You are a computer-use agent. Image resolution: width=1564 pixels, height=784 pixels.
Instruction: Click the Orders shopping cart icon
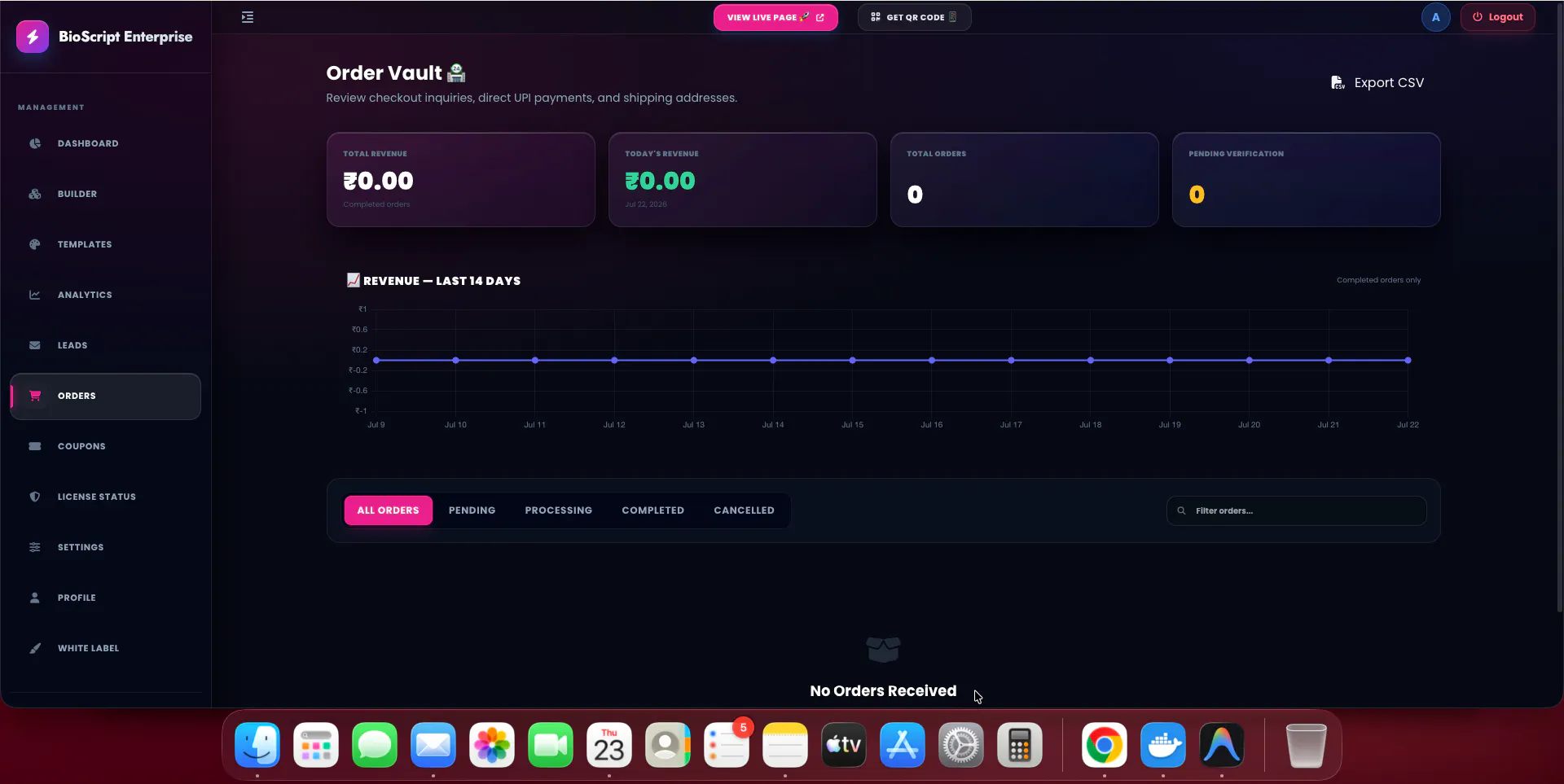(35, 396)
